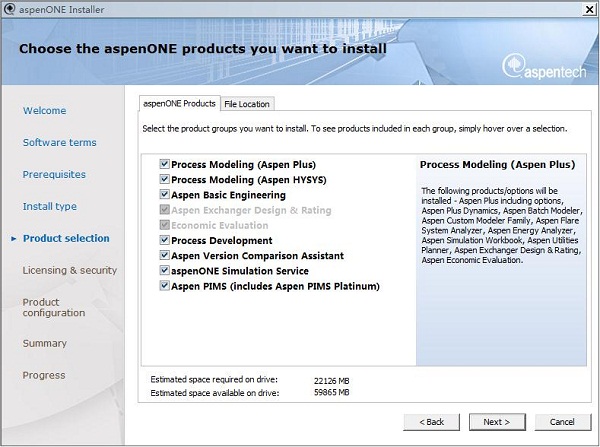Click the description panel heading Process Modeling
The image size is (600, 447).
(x=497, y=165)
